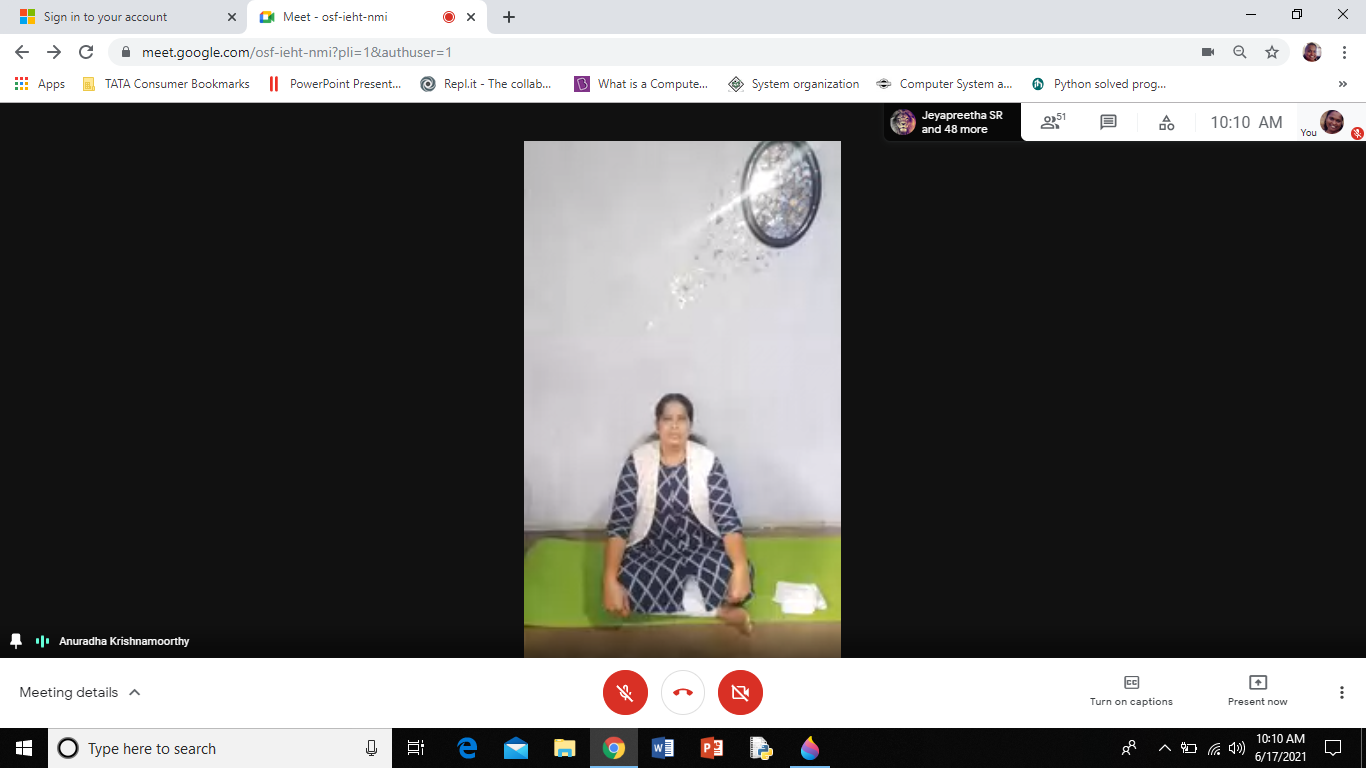Image resolution: width=1366 pixels, height=768 pixels.
Task: Open Word from the Windows taskbar
Action: (662, 748)
